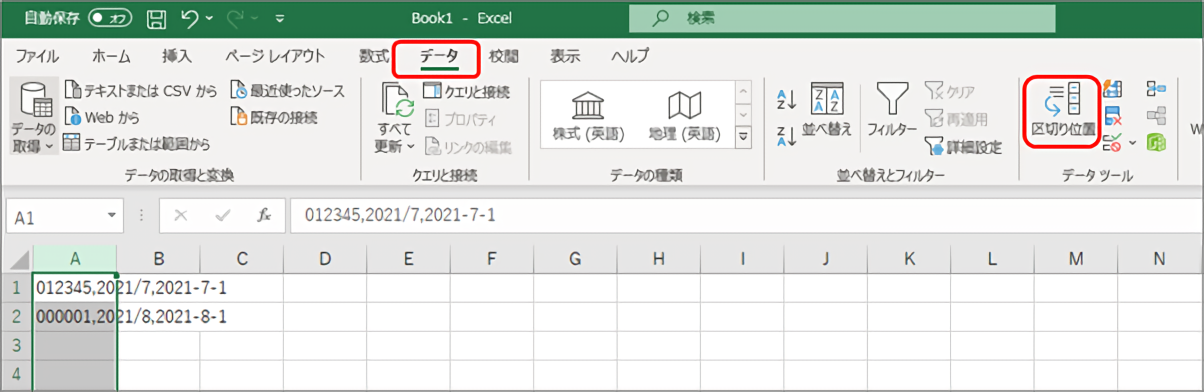Switch to the ホーム tab

pyautogui.click(x=110, y=56)
